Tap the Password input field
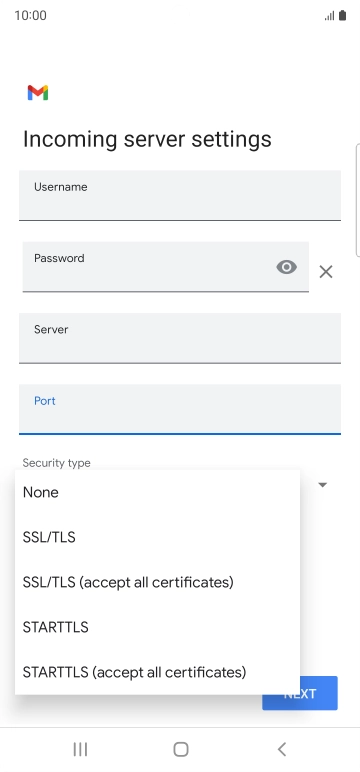360x772 pixels. coord(165,267)
